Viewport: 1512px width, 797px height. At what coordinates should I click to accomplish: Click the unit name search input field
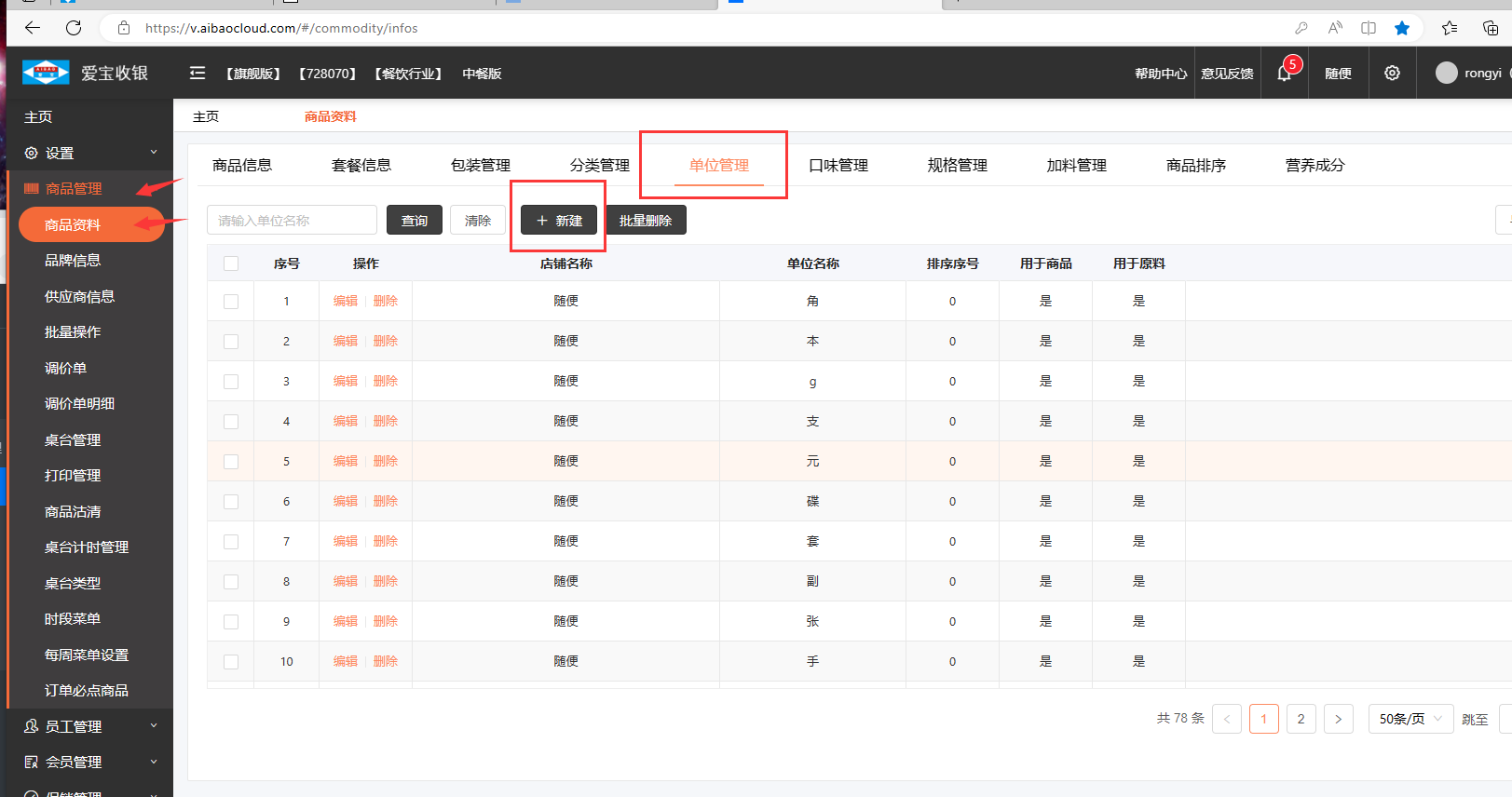click(292, 221)
